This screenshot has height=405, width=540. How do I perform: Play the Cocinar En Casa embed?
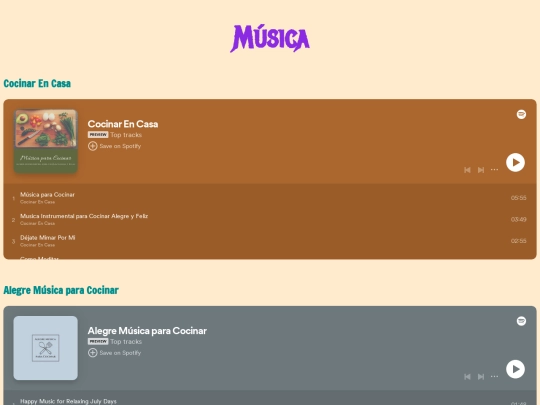pyautogui.click(x=515, y=162)
